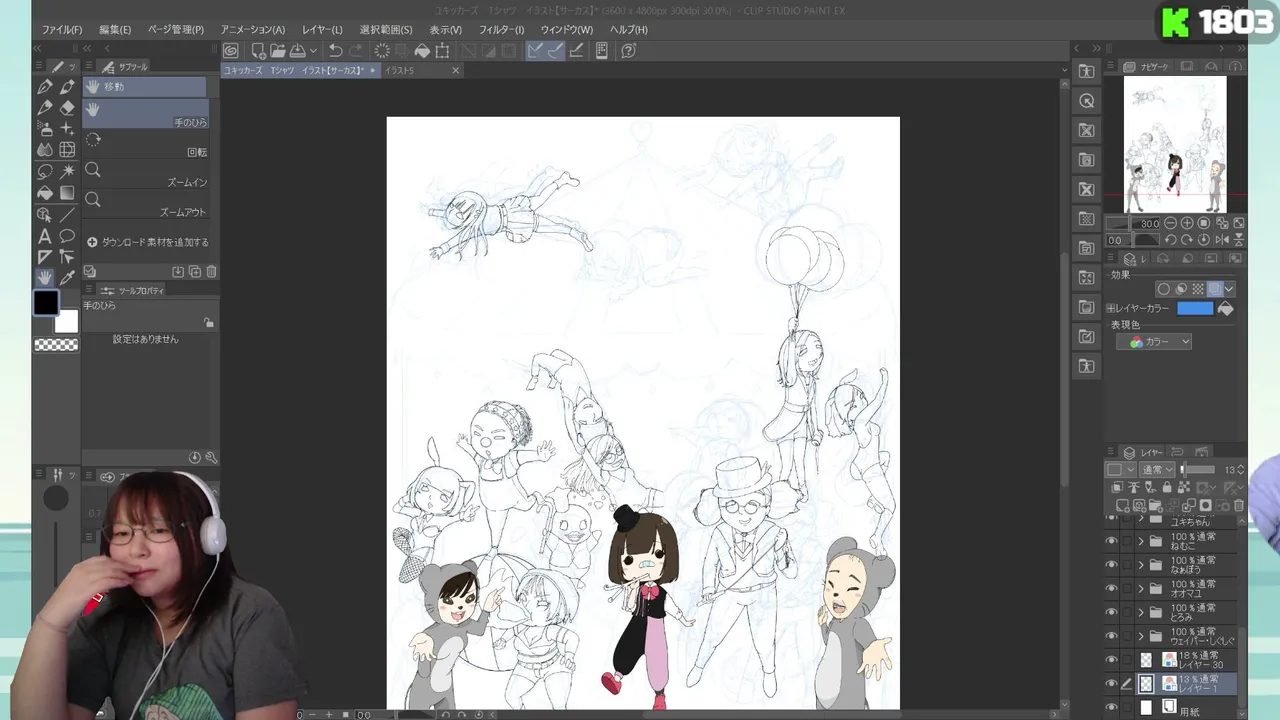Viewport: 1280px width, 720px height.
Task: Open the effect options dropdown arrow
Action: tap(1229, 289)
